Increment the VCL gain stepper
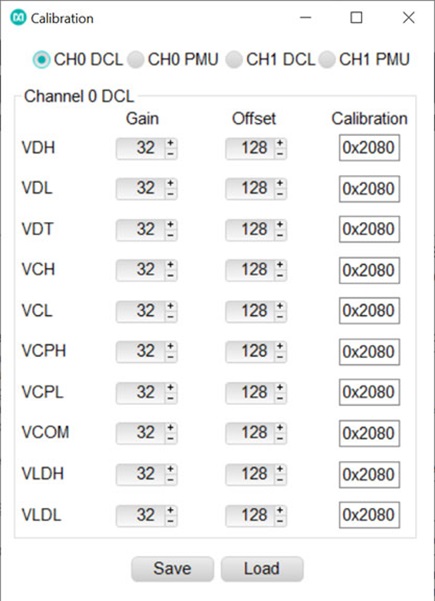Image resolution: width=435 pixels, height=601 pixels. coord(171,306)
